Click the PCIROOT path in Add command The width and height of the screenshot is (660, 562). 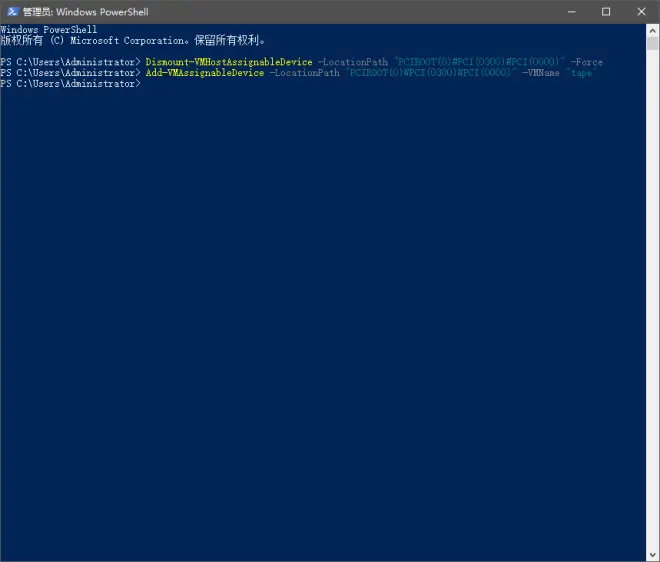tap(431, 73)
